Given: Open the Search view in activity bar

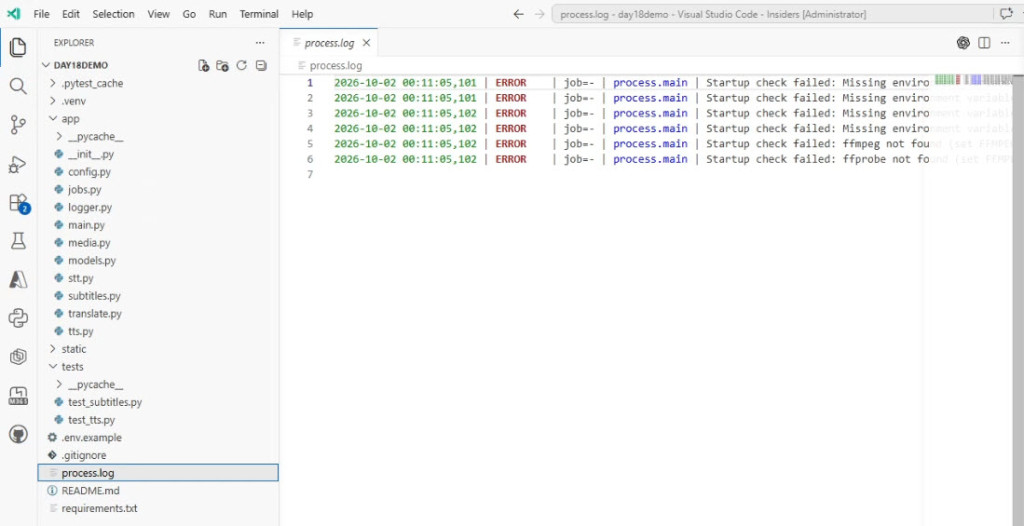Looking at the screenshot, I should point(18,86).
